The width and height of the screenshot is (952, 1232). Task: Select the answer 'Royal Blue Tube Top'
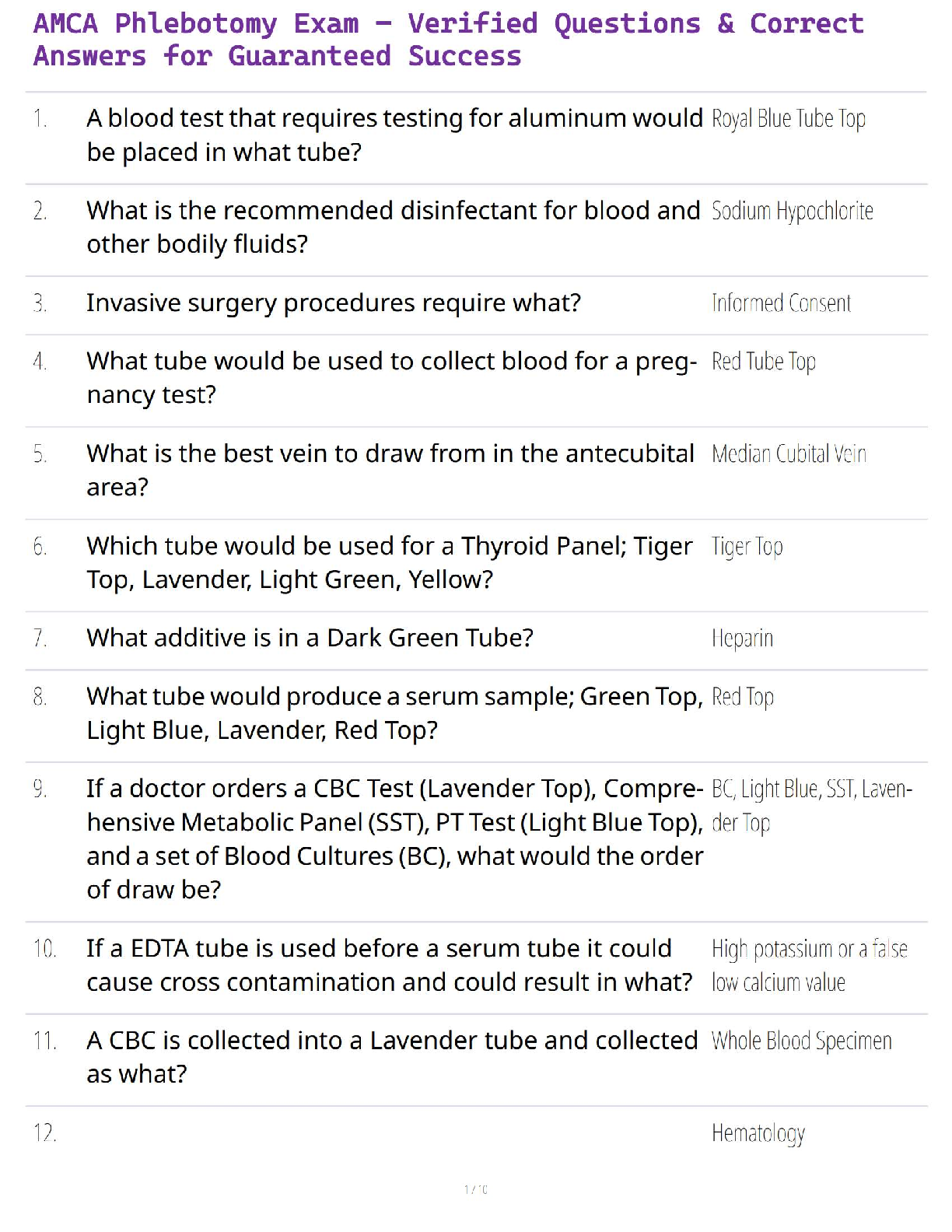click(x=788, y=119)
